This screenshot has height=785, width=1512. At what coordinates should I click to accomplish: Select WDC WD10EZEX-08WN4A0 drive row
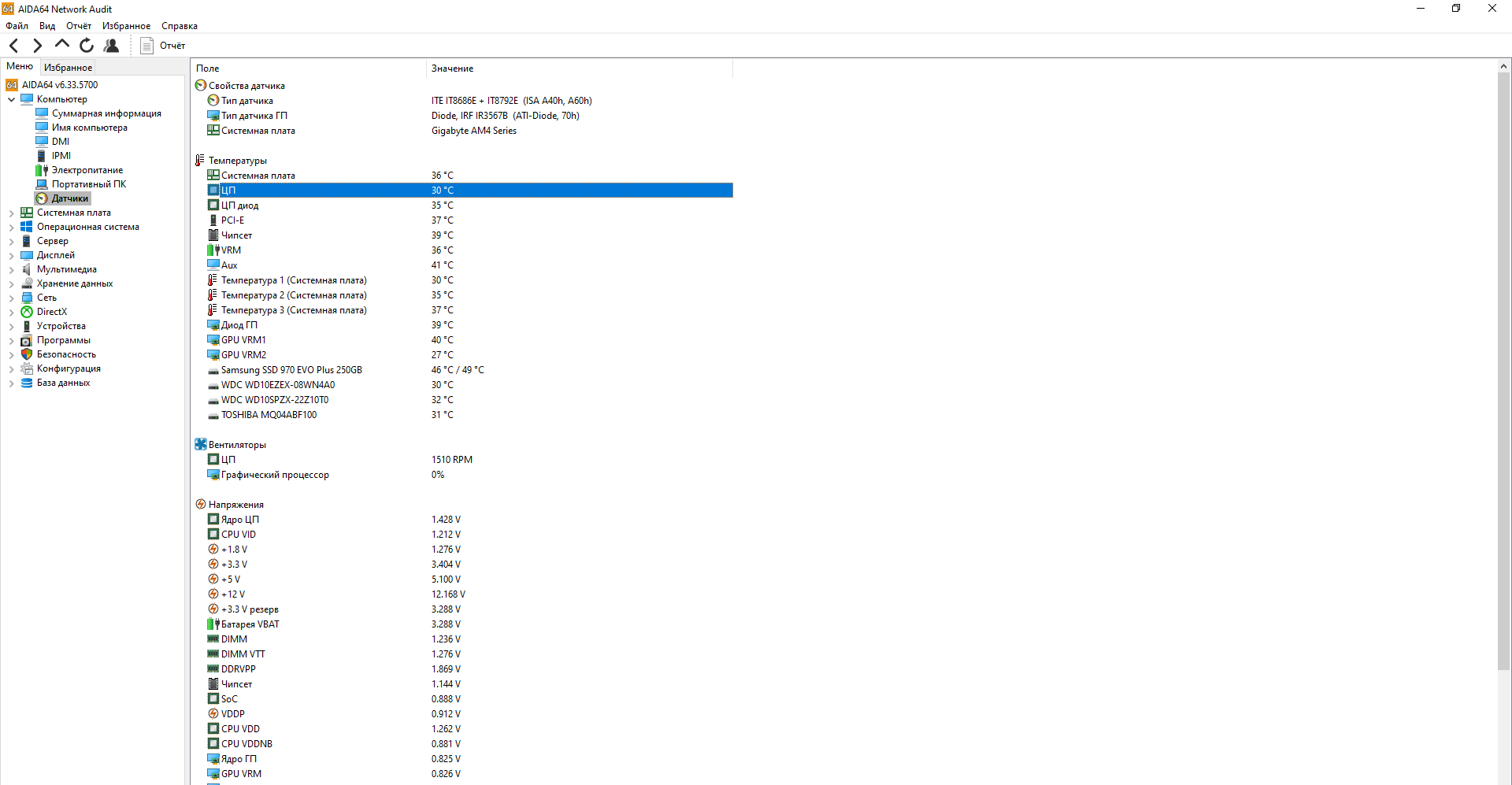[x=469, y=385]
